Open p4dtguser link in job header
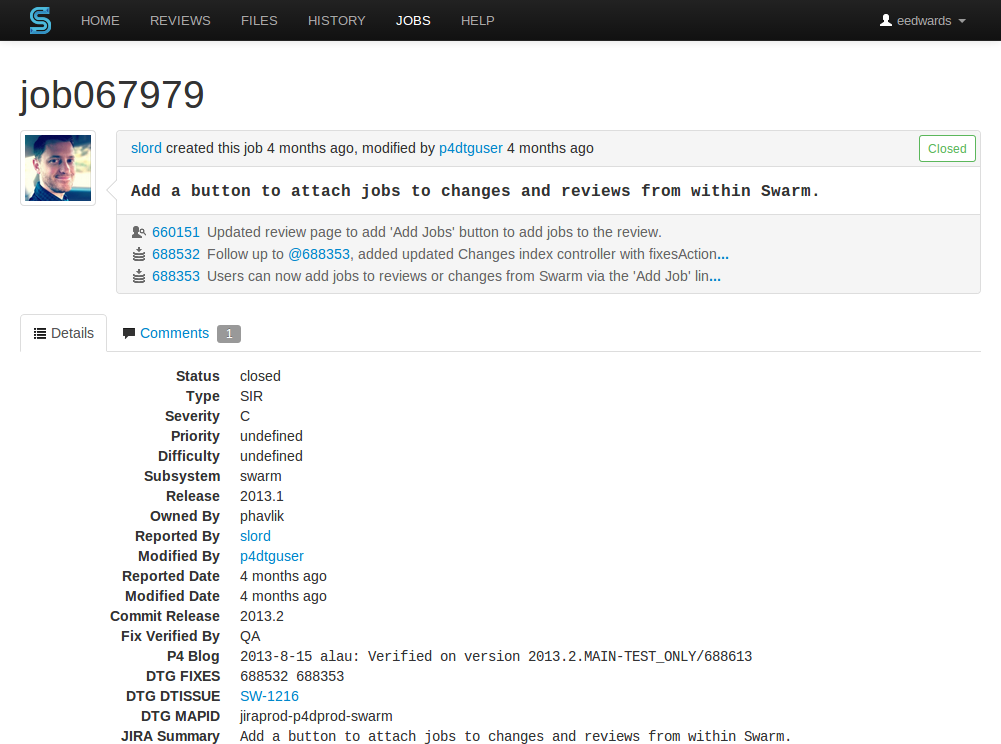Viewport: 1001px width, 744px height. (470, 148)
